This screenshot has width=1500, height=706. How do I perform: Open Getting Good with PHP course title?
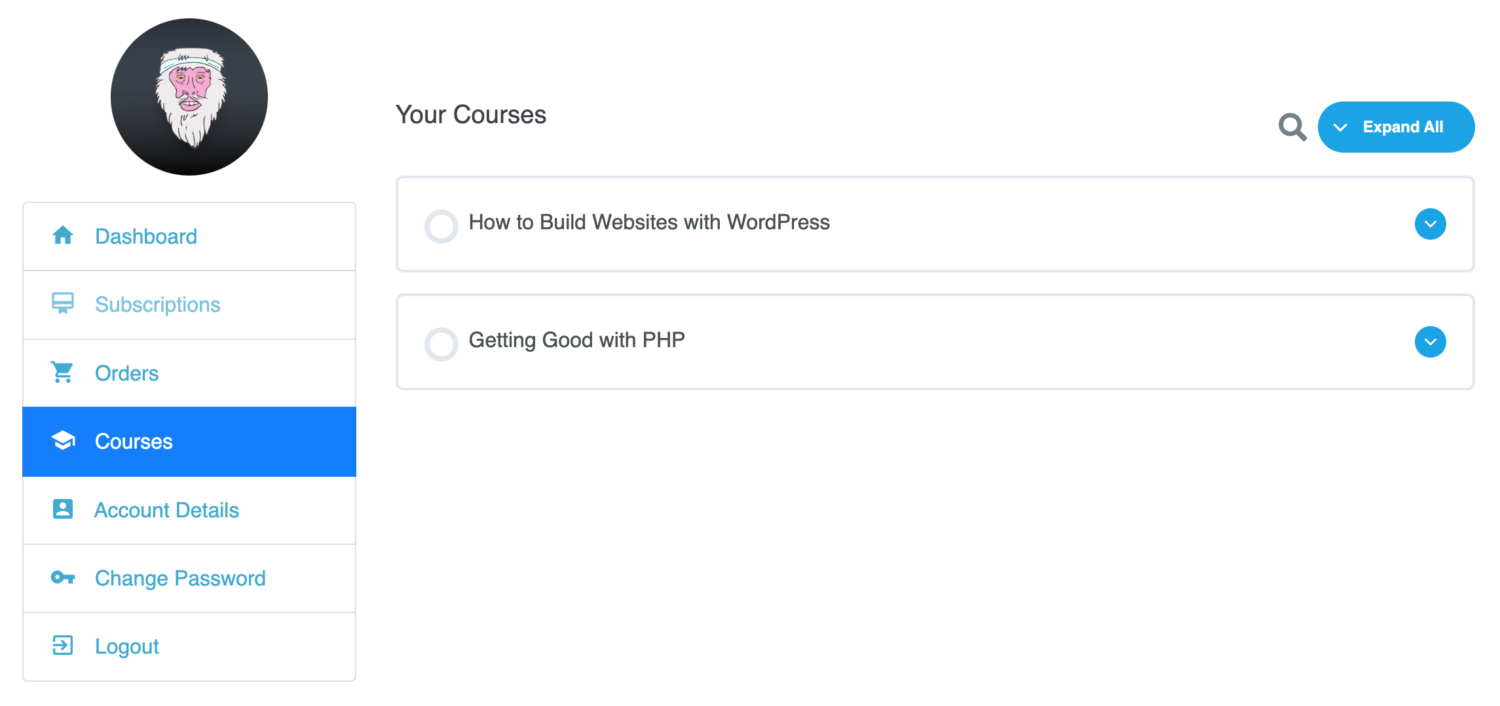tap(577, 340)
